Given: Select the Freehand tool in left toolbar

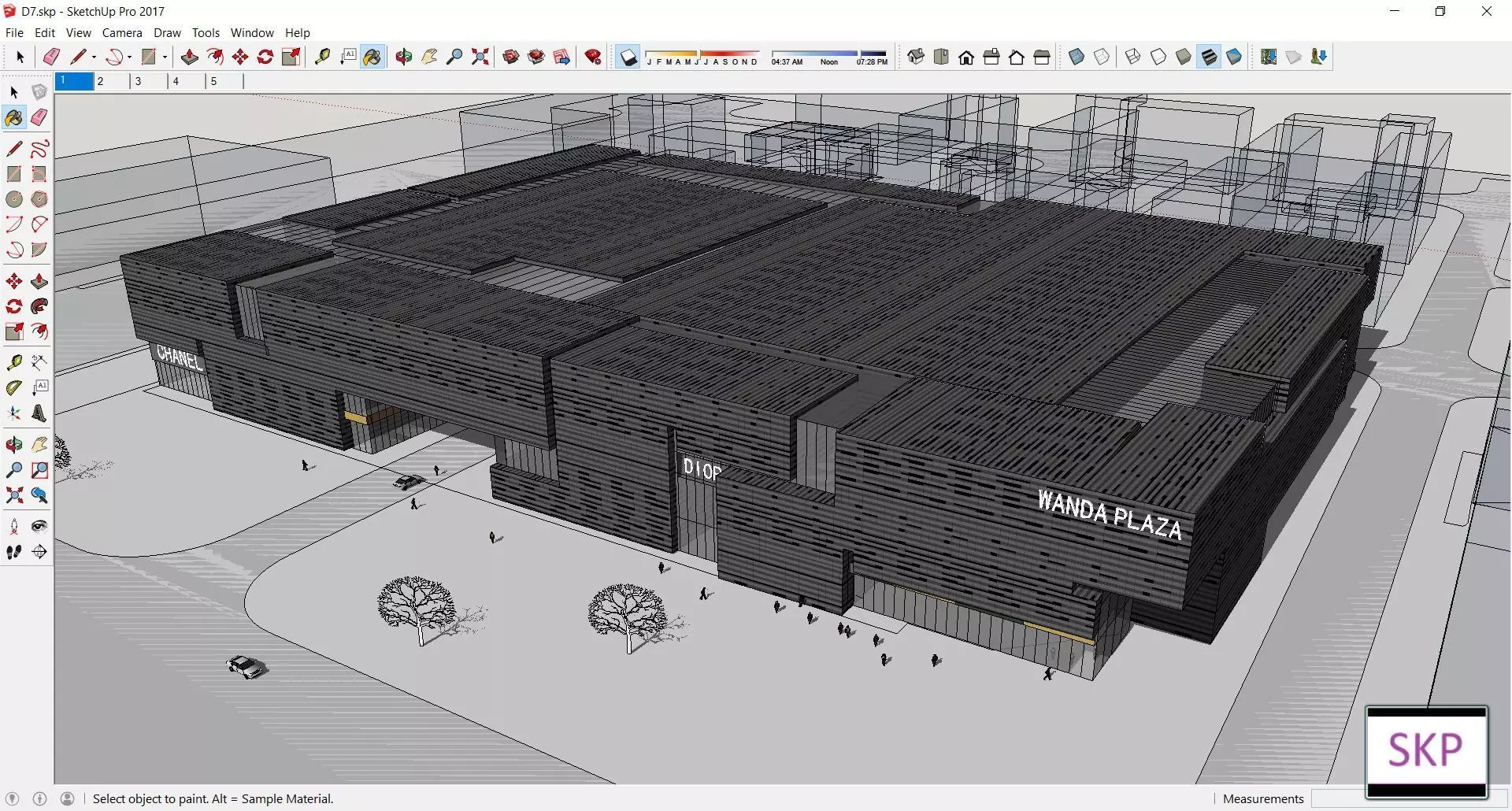Looking at the screenshot, I should [39, 149].
